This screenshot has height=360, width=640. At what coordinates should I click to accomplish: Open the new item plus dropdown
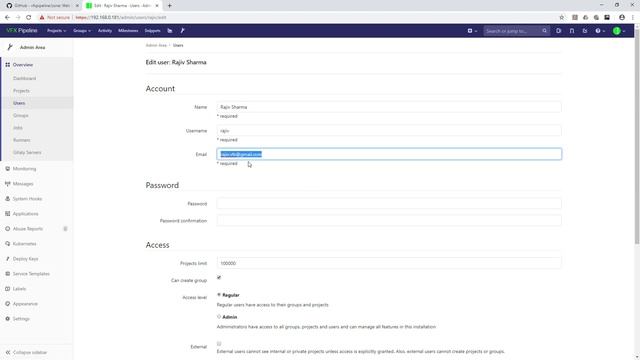[x=472, y=31]
